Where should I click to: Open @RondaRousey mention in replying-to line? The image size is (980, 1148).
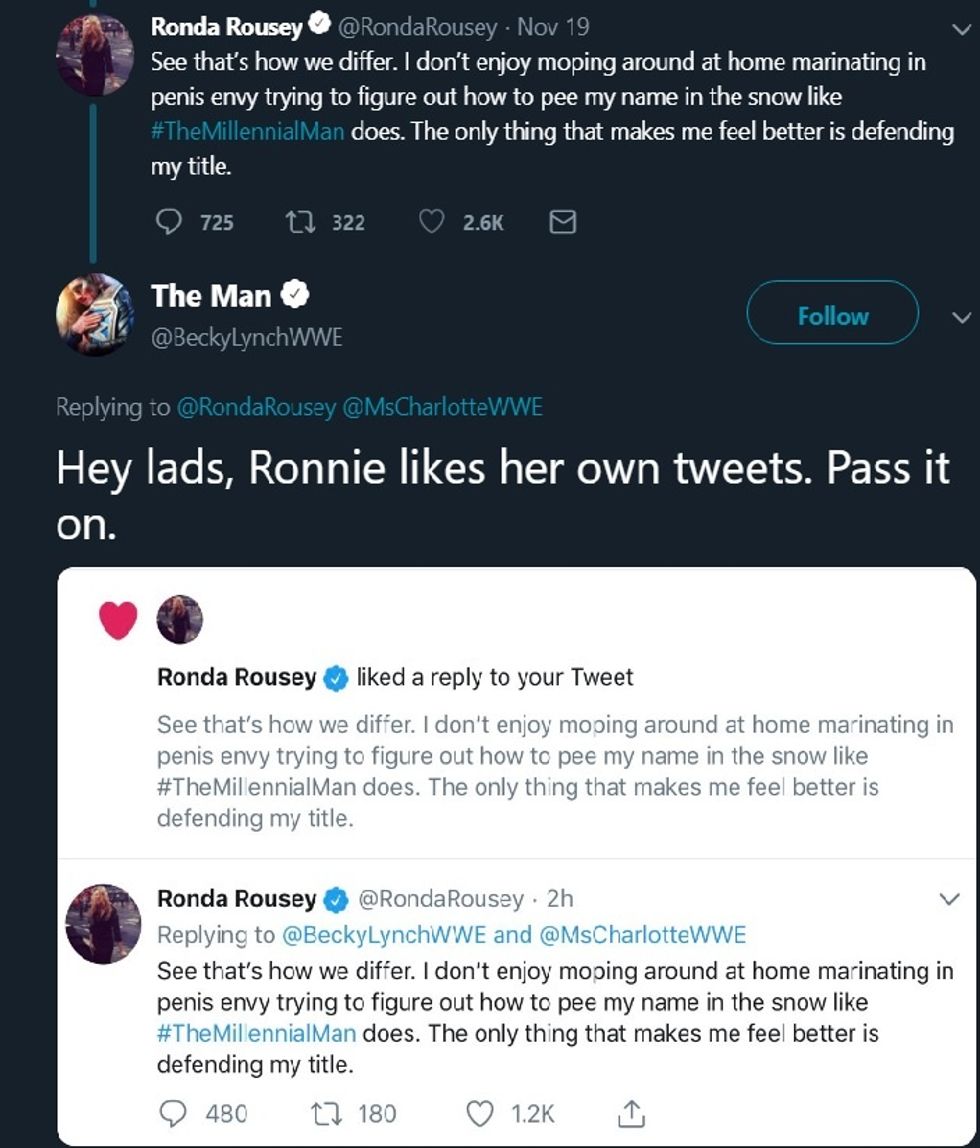[x=255, y=407]
